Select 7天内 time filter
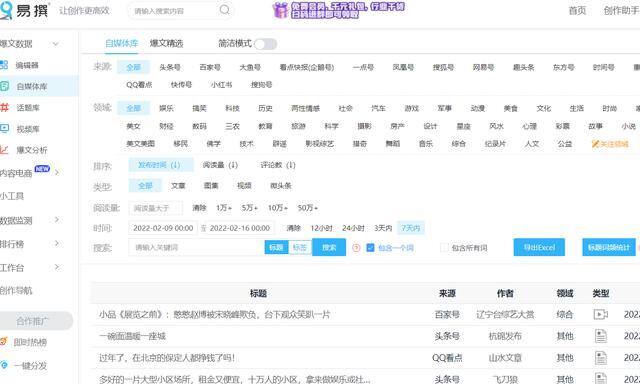The height and width of the screenshot is (384, 640). coord(411,228)
